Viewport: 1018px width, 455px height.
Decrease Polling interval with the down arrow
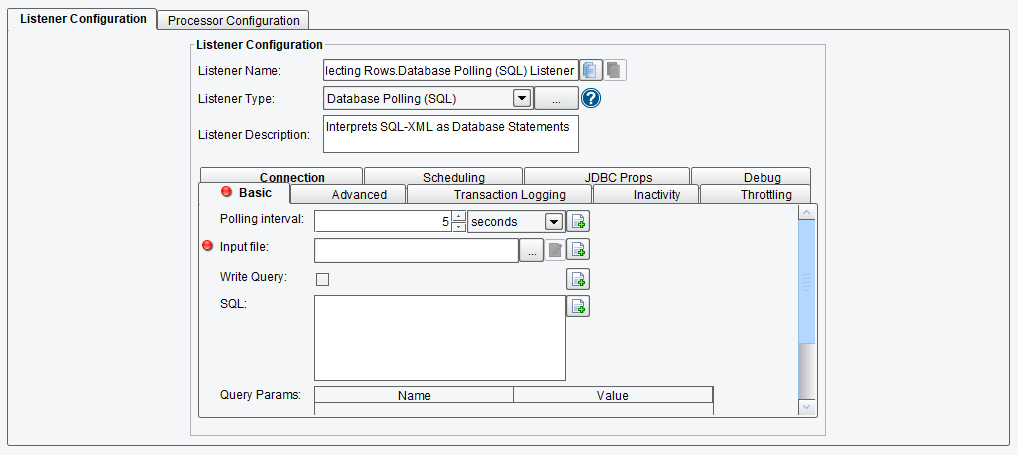pos(458,227)
